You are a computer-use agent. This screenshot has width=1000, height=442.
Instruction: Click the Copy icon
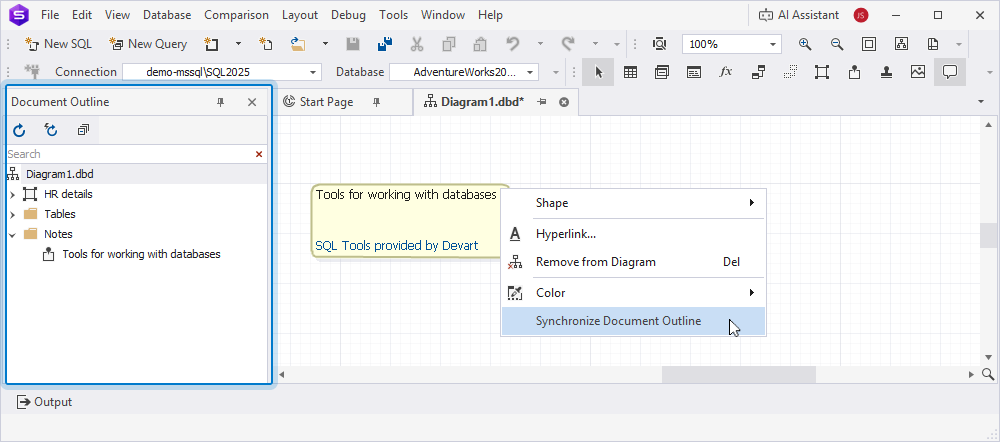click(x=448, y=44)
